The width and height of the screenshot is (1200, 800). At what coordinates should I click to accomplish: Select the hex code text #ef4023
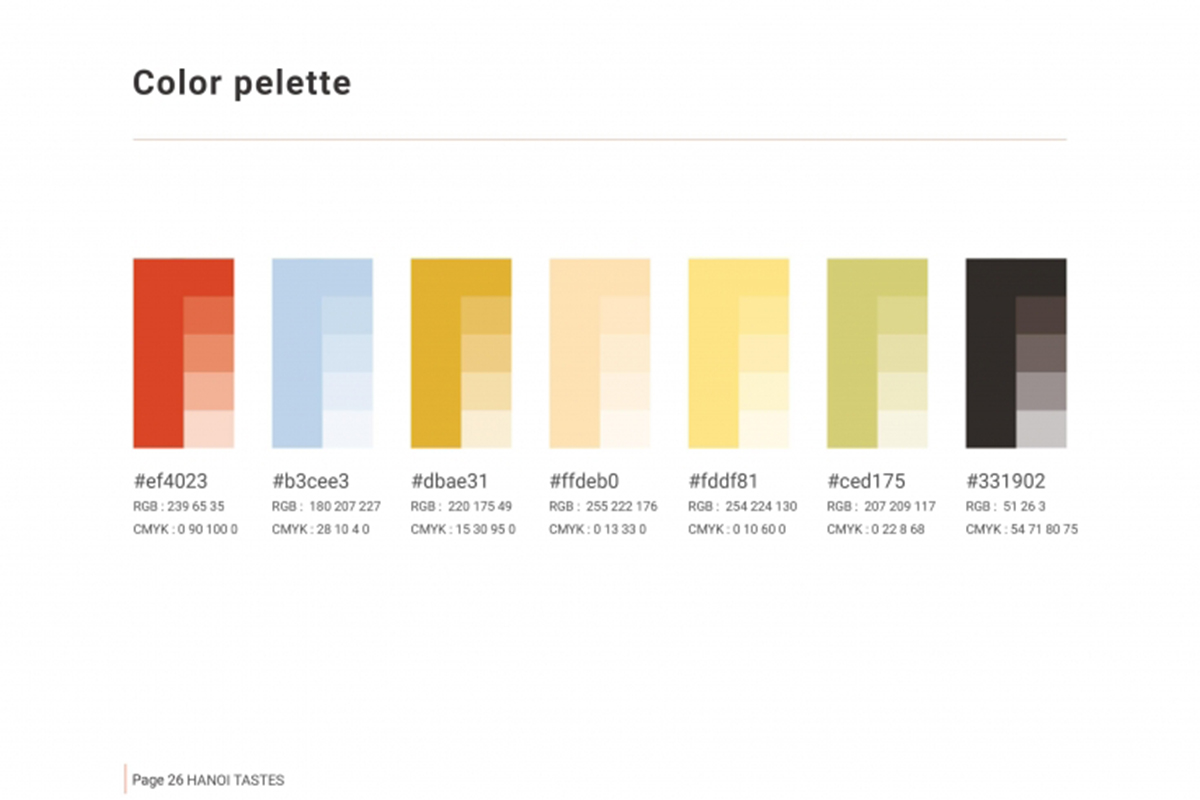tap(171, 481)
